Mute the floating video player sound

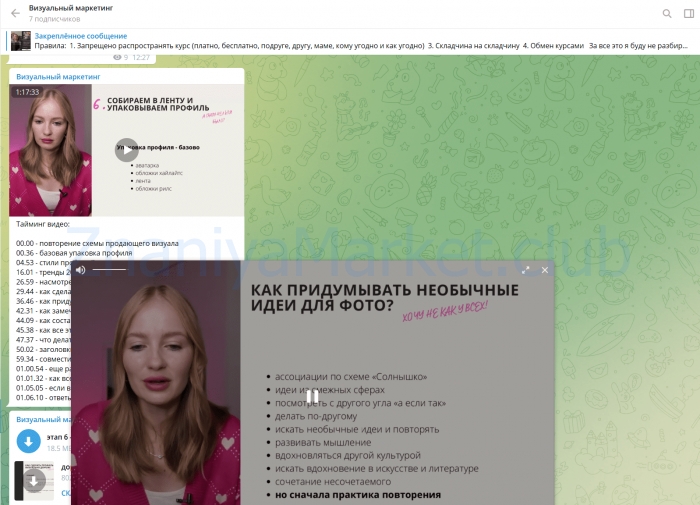pos(81,270)
